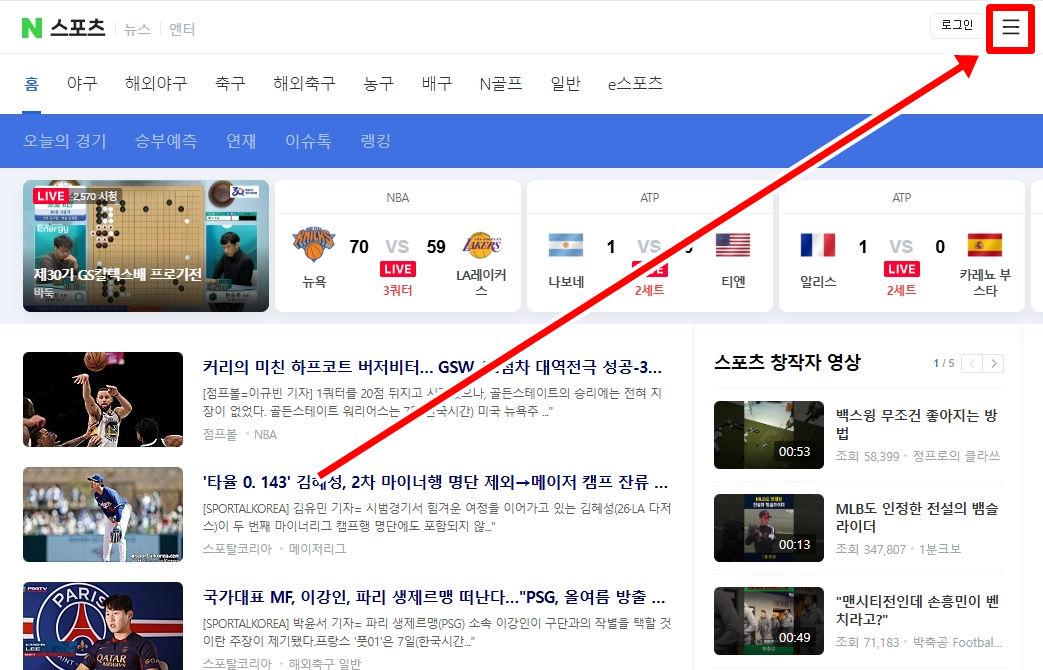Open 승부예측 submenu

click(x=166, y=141)
